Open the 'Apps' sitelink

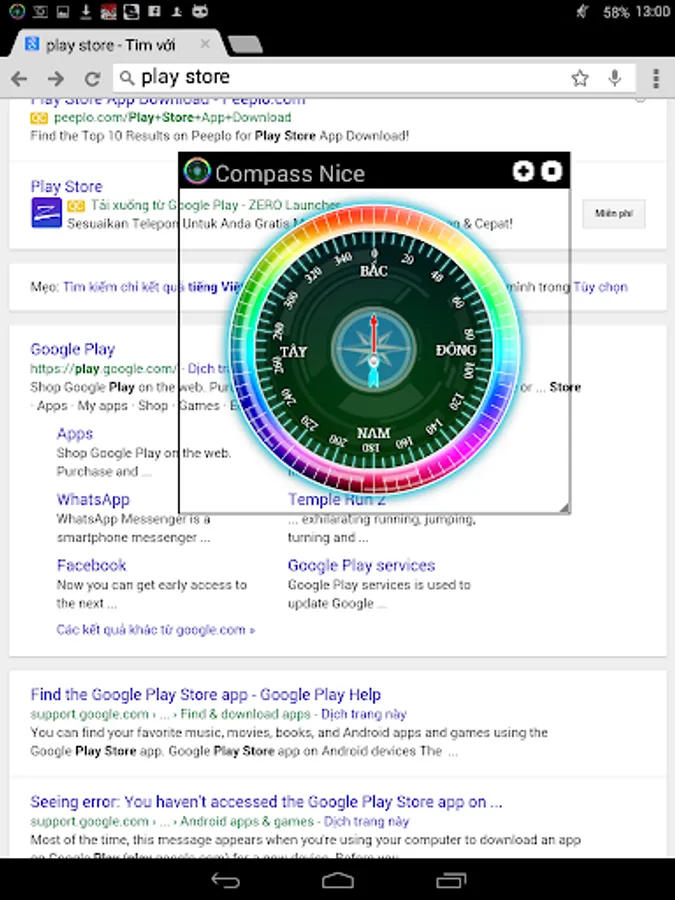click(x=75, y=433)
